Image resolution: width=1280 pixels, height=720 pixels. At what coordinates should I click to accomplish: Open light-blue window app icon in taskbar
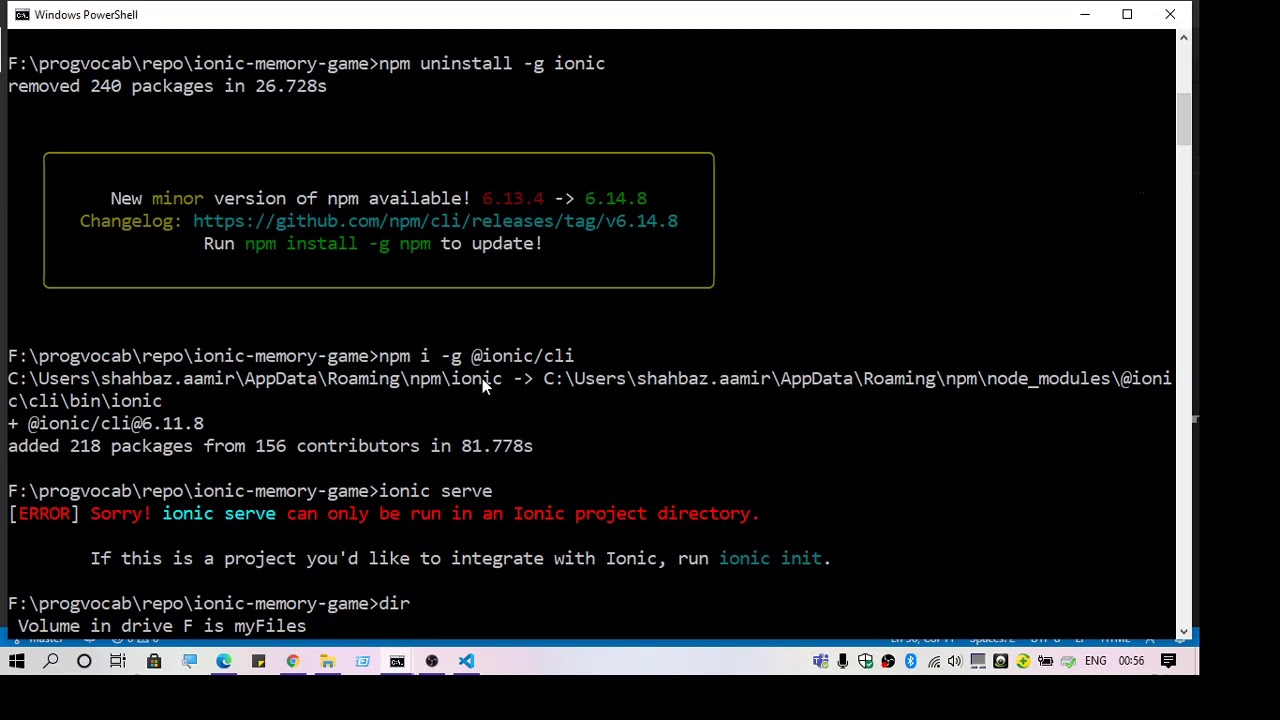tap(362, 661)
